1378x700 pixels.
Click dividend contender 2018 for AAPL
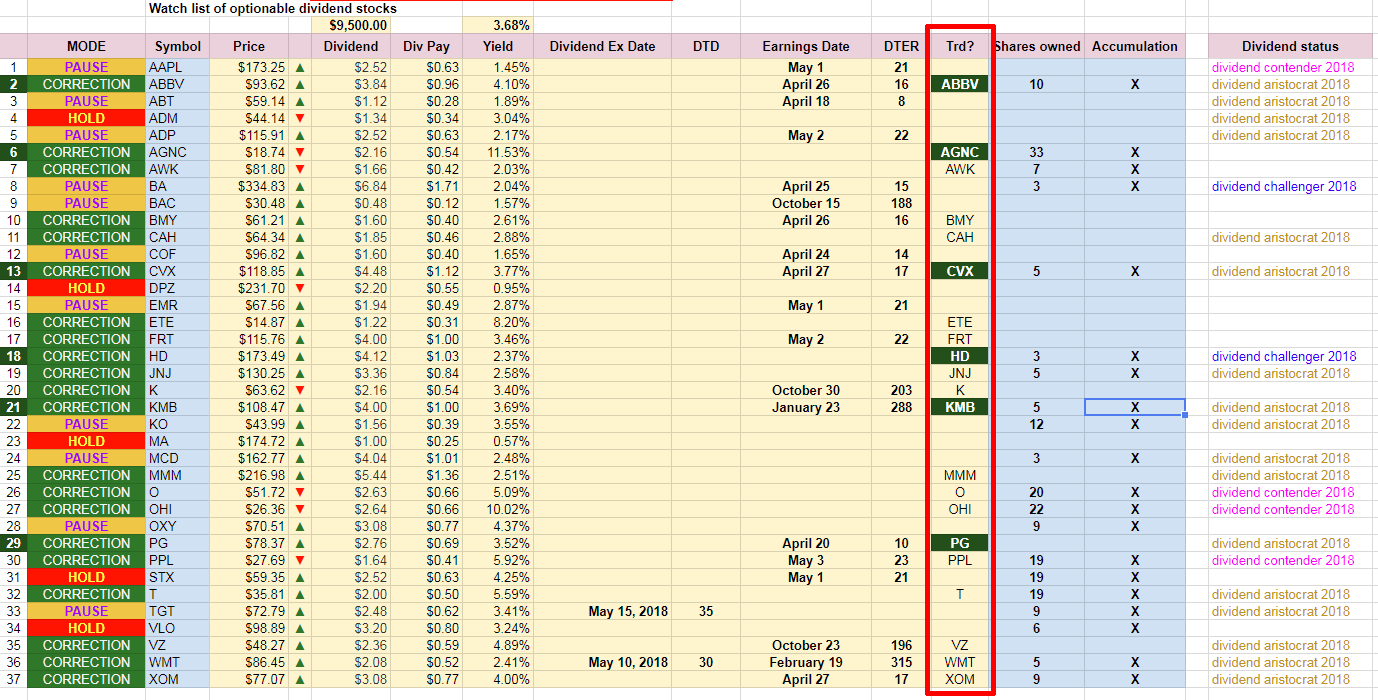click(x=1283, y=67)
